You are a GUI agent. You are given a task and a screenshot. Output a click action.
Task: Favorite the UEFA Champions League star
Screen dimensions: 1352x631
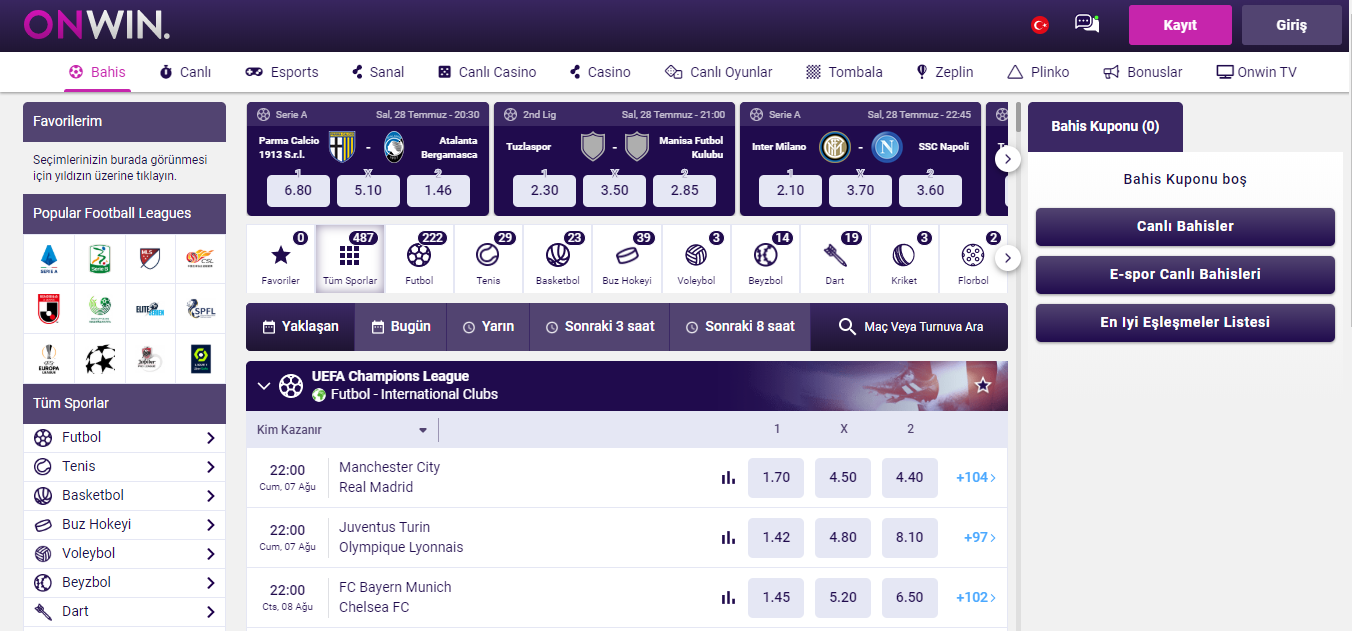click(x=983, y=385)
